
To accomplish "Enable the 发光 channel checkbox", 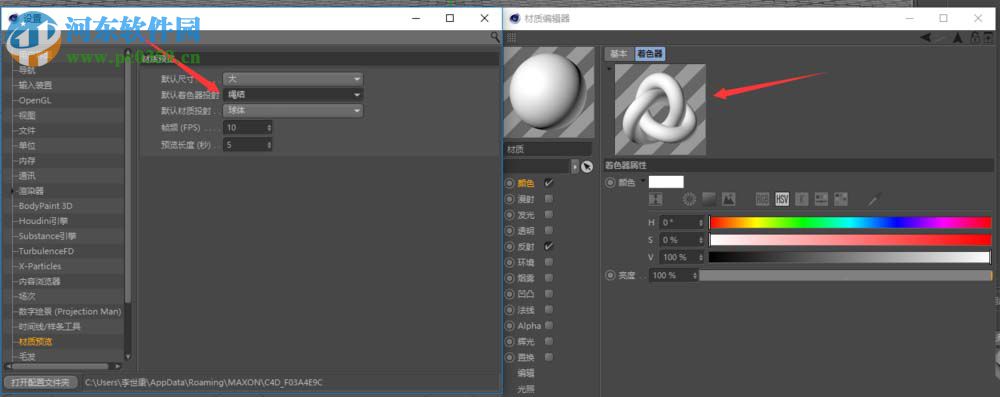I will click(548, 214).
